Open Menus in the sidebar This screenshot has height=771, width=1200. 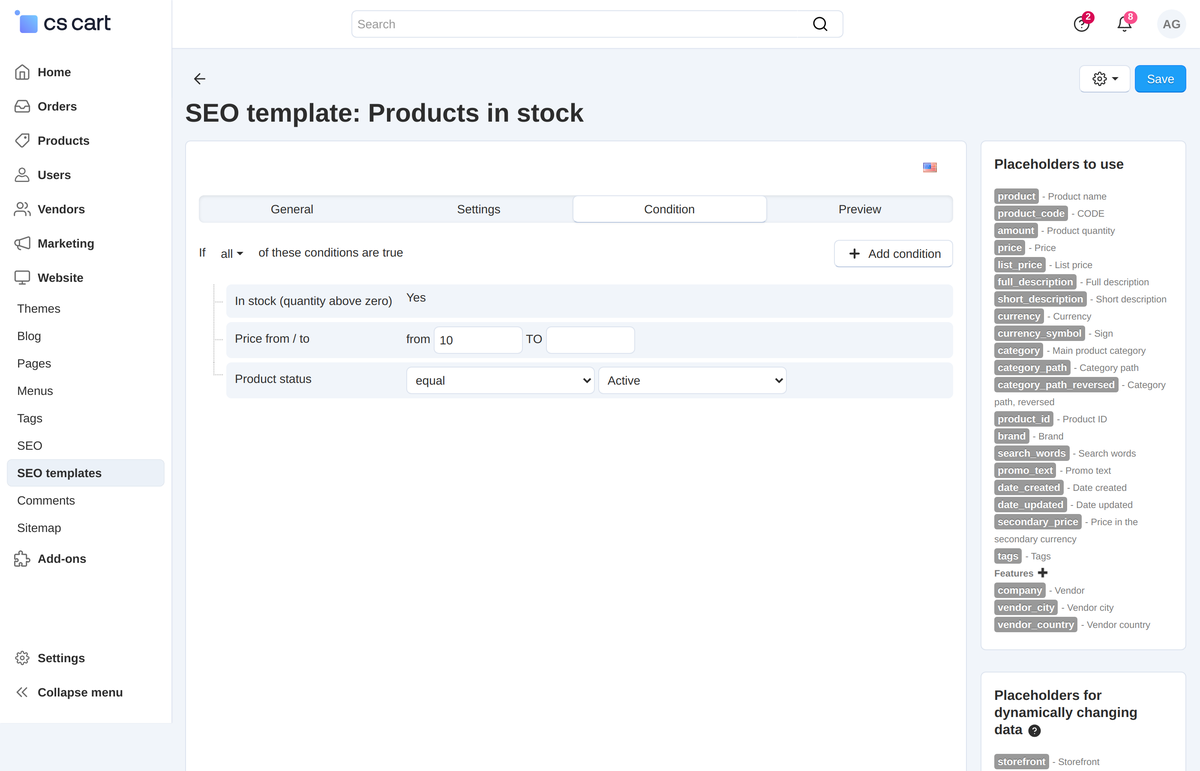point(35,391)
